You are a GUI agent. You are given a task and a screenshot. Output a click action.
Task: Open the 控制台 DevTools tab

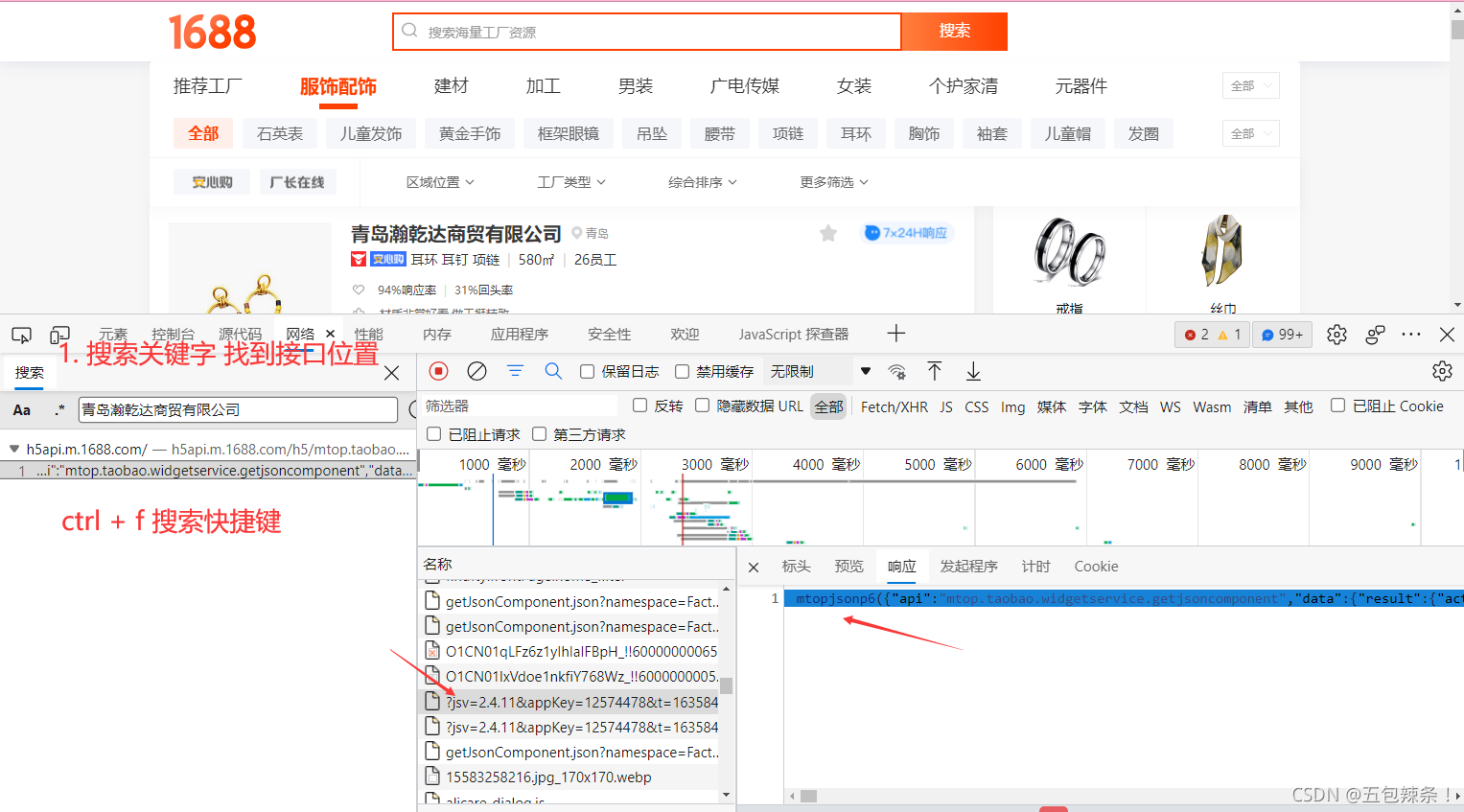[173, 335]
